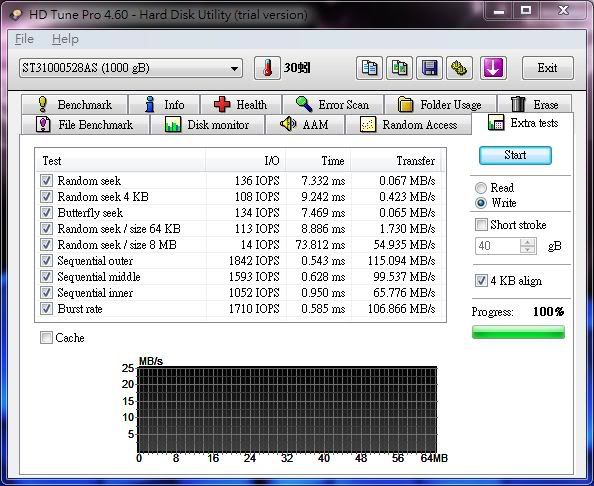This screenshot has width=594, height=486.
Task: Switch to the Erase tab
Action: coord(535,104)
